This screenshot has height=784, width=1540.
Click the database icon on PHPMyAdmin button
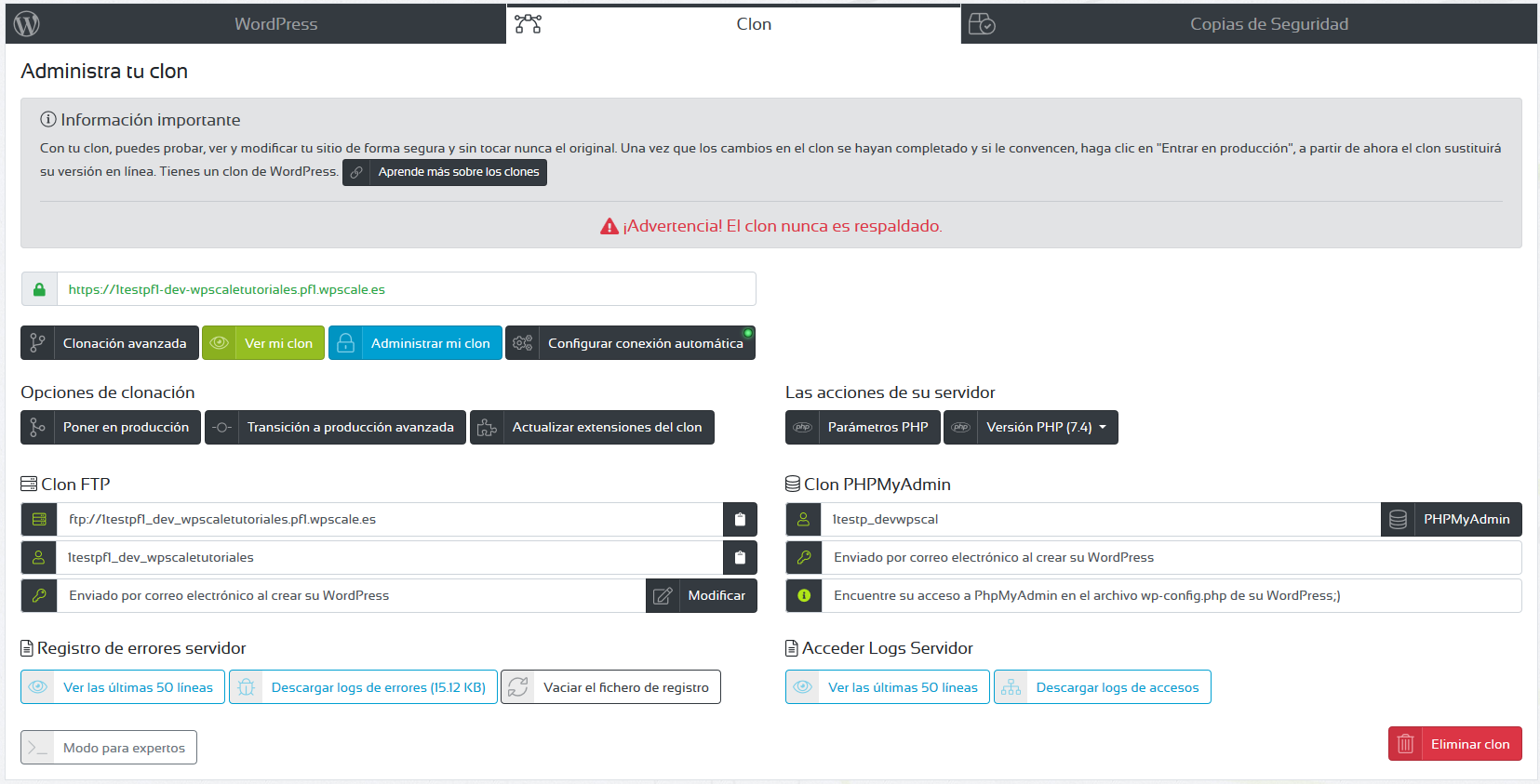coord(1398,519)
